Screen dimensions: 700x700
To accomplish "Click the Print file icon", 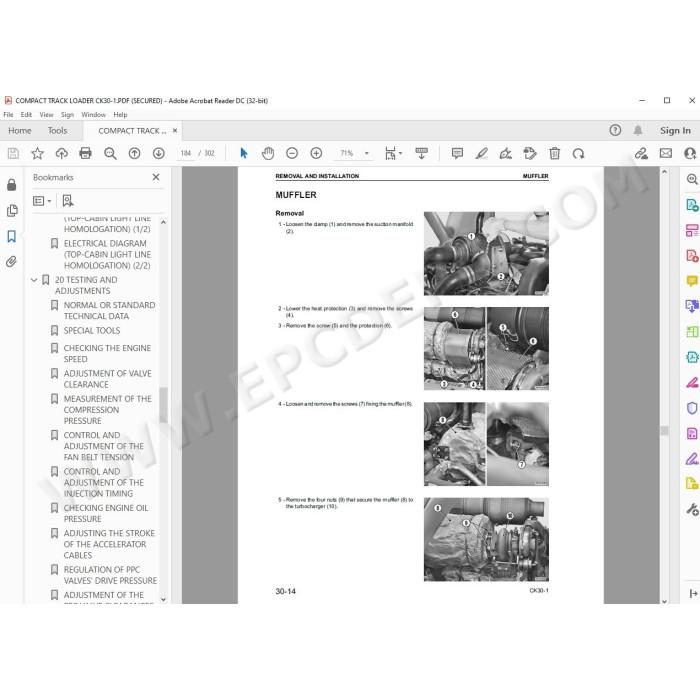I will (85, 154).
